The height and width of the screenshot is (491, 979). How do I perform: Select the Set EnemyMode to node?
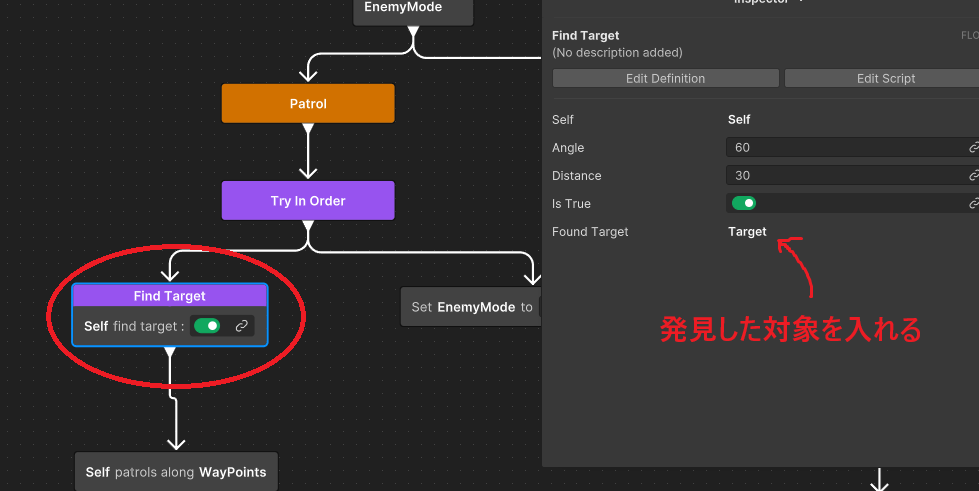pos(471,307)
